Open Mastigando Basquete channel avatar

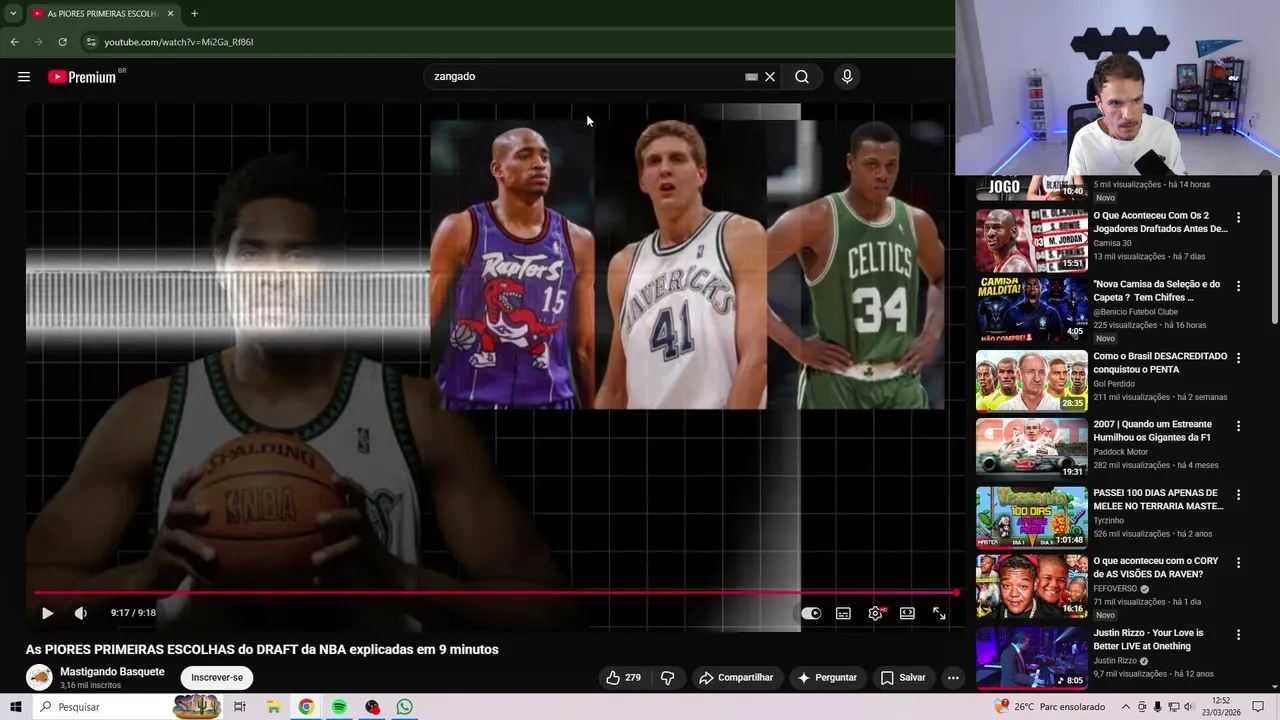tap(39, 677)
